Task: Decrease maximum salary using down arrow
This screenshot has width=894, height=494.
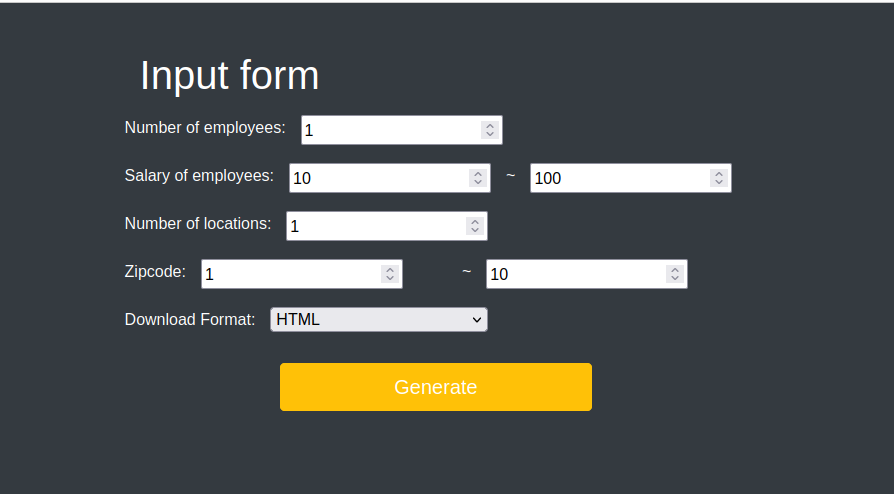Action: pos(719,182)
